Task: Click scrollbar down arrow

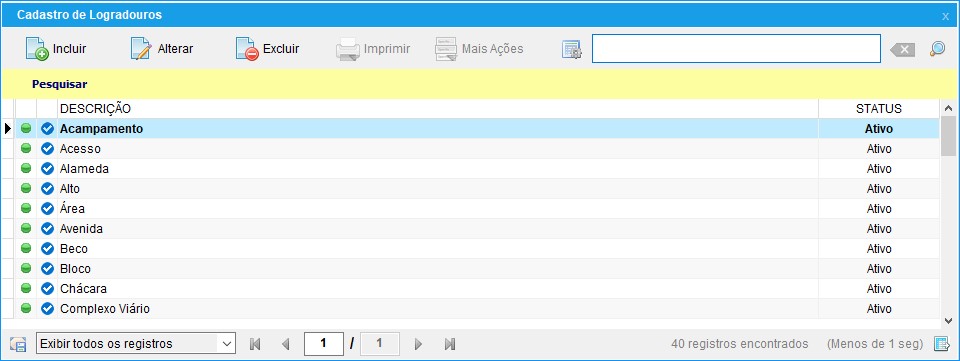Action: pyautogui.click(x=948, y=321)
